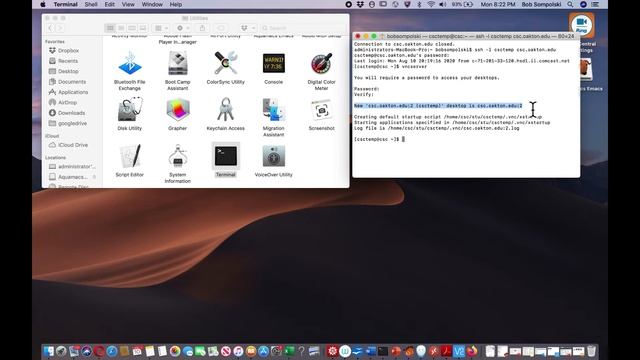Click the Ring video desktop icon
The width and height of the screenshot is (640, 360).
582,24
